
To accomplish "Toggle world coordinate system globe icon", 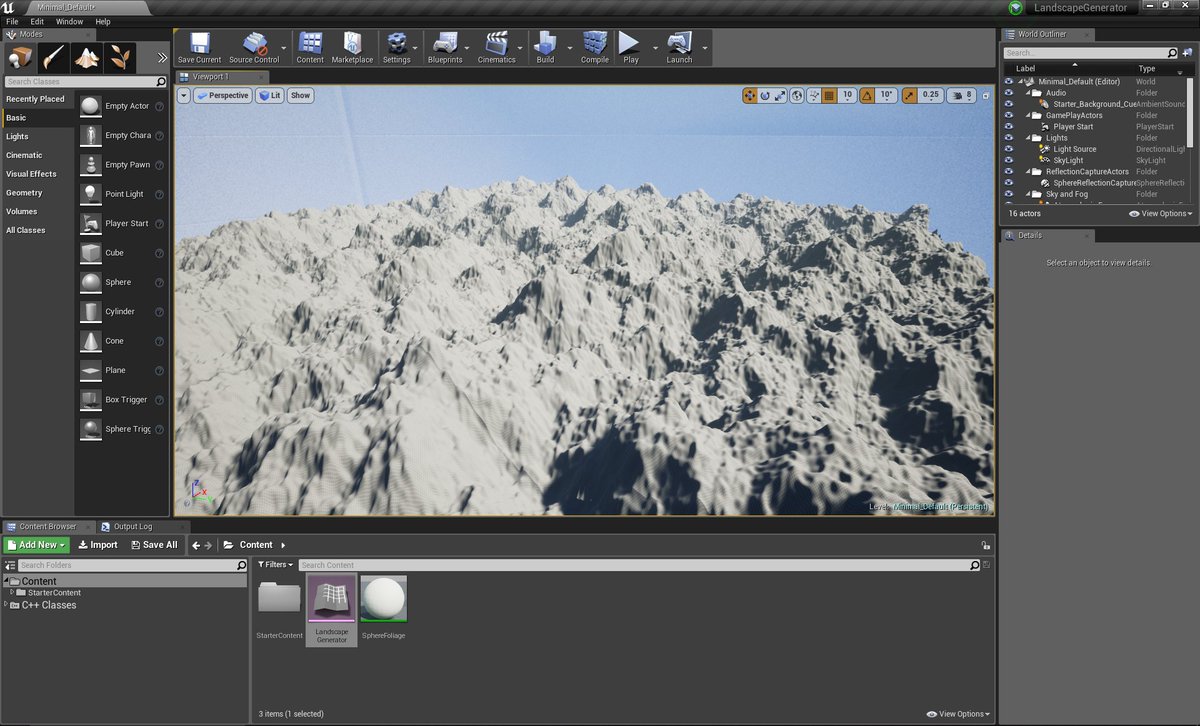I will (x=797, y=95).
